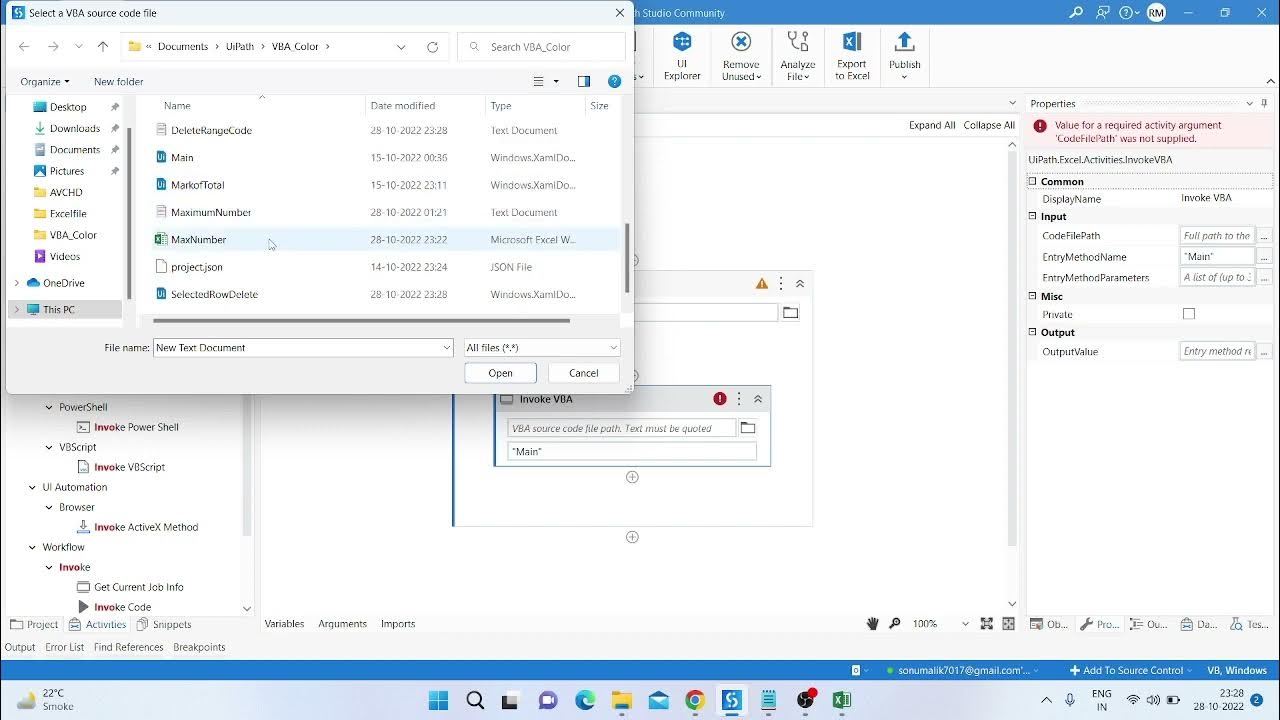Collapse the Input section in Properties

[1033, 216]
